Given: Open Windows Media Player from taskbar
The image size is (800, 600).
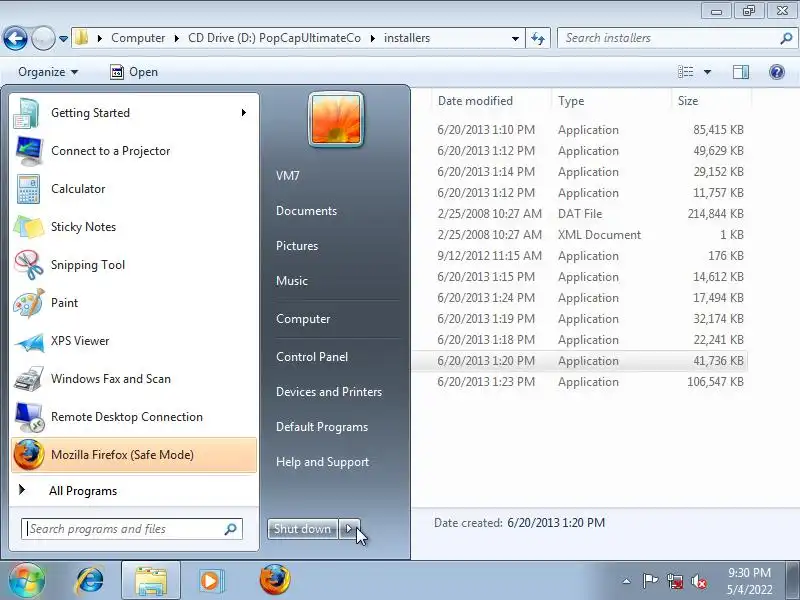Looking at the screenshot, I should [210, 581].
